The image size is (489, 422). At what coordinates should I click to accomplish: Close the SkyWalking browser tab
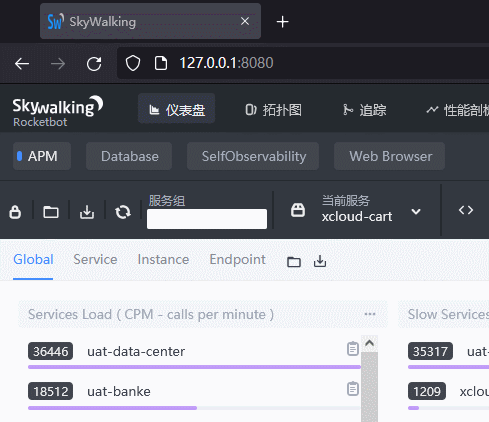[x=245, y=21]
